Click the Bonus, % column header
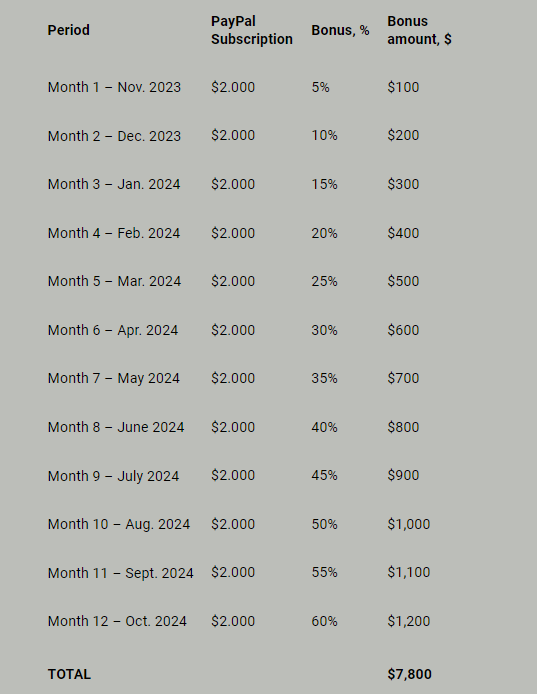The height and width of the screenshot is (694, 537). point(340,30)
